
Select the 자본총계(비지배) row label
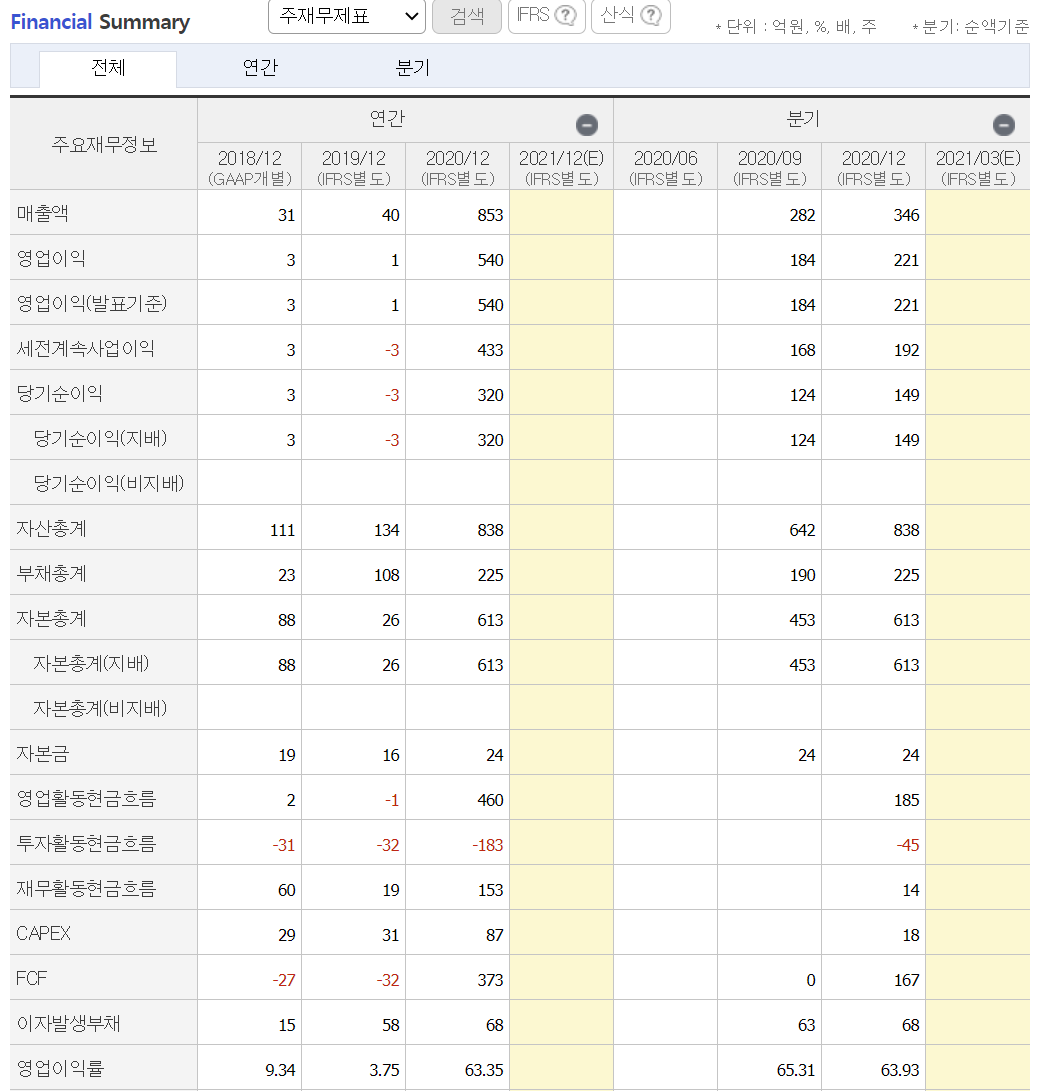click(x=100, y=709)
